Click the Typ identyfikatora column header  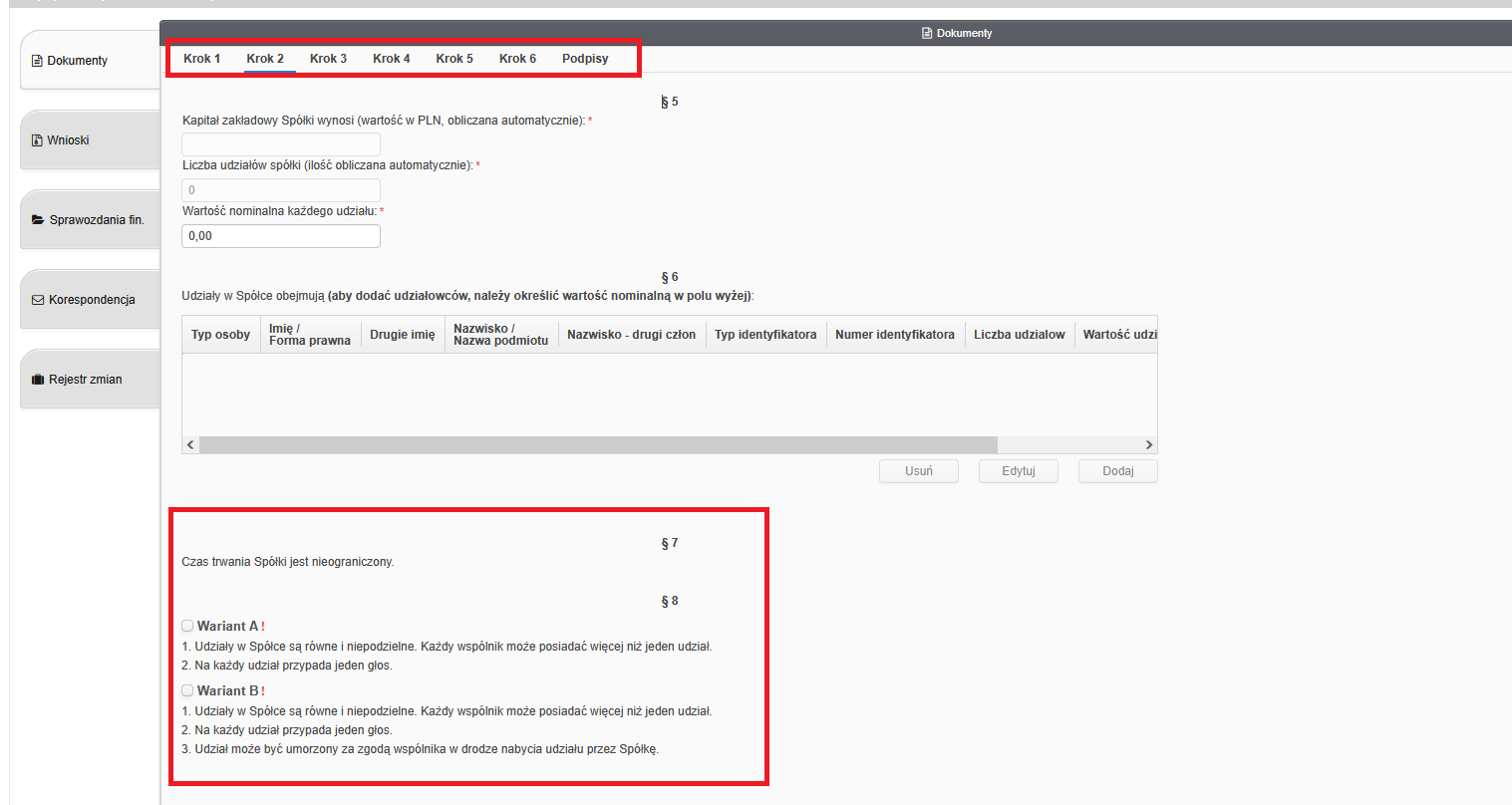765,335
